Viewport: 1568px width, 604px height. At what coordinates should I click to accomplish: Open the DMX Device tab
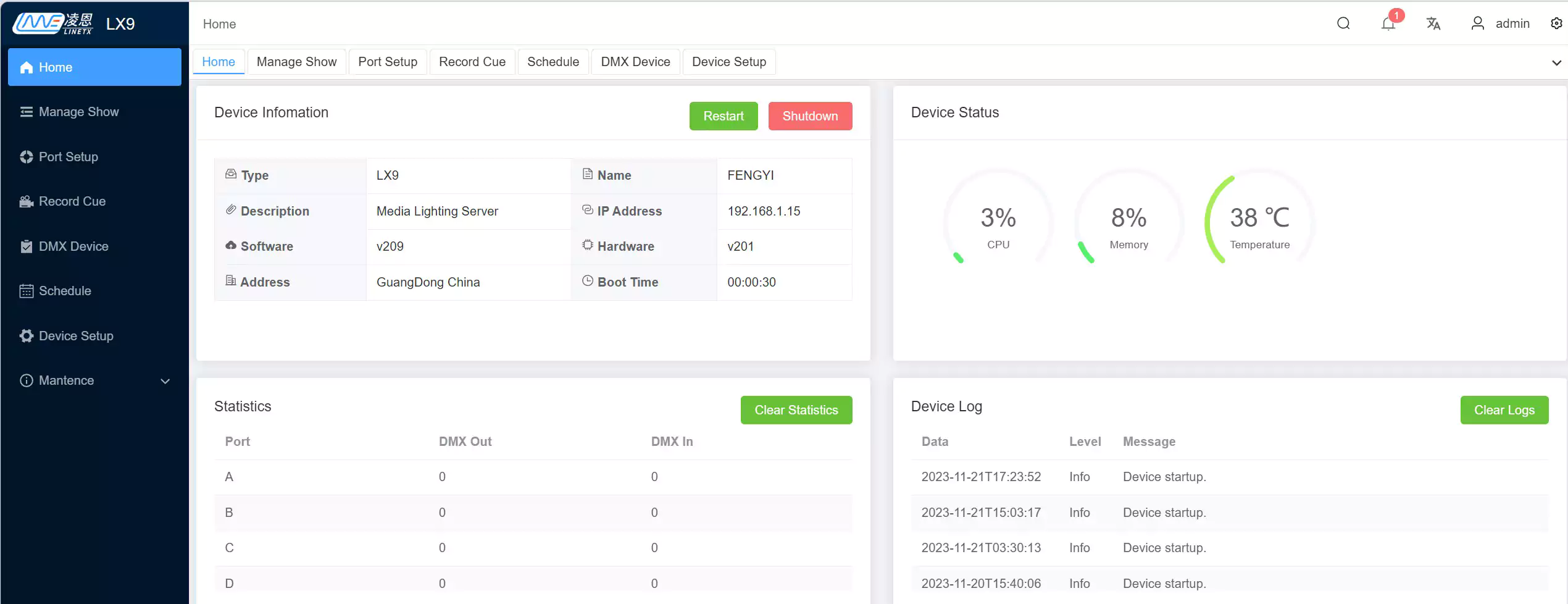point(635,62)
